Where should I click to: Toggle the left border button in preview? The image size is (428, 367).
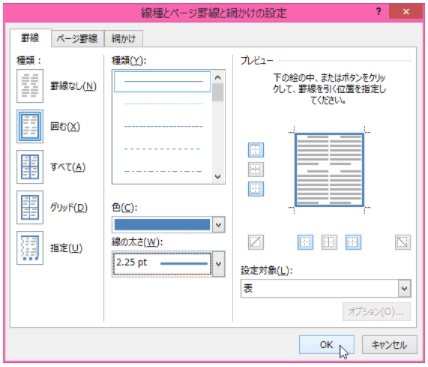coord(305,242)
